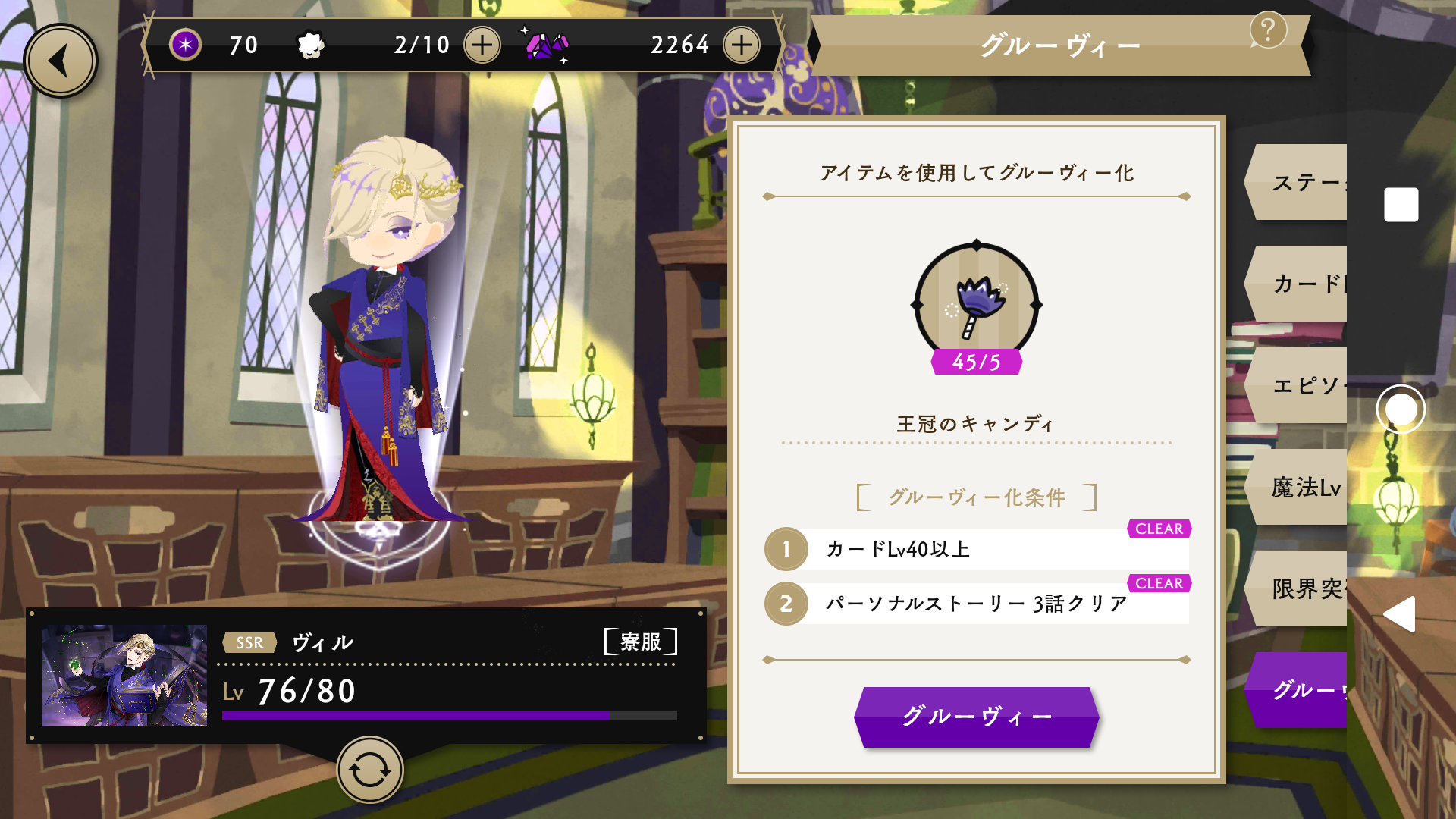Tap the Lv 76/80 experience progress bar

coord(450,716)
